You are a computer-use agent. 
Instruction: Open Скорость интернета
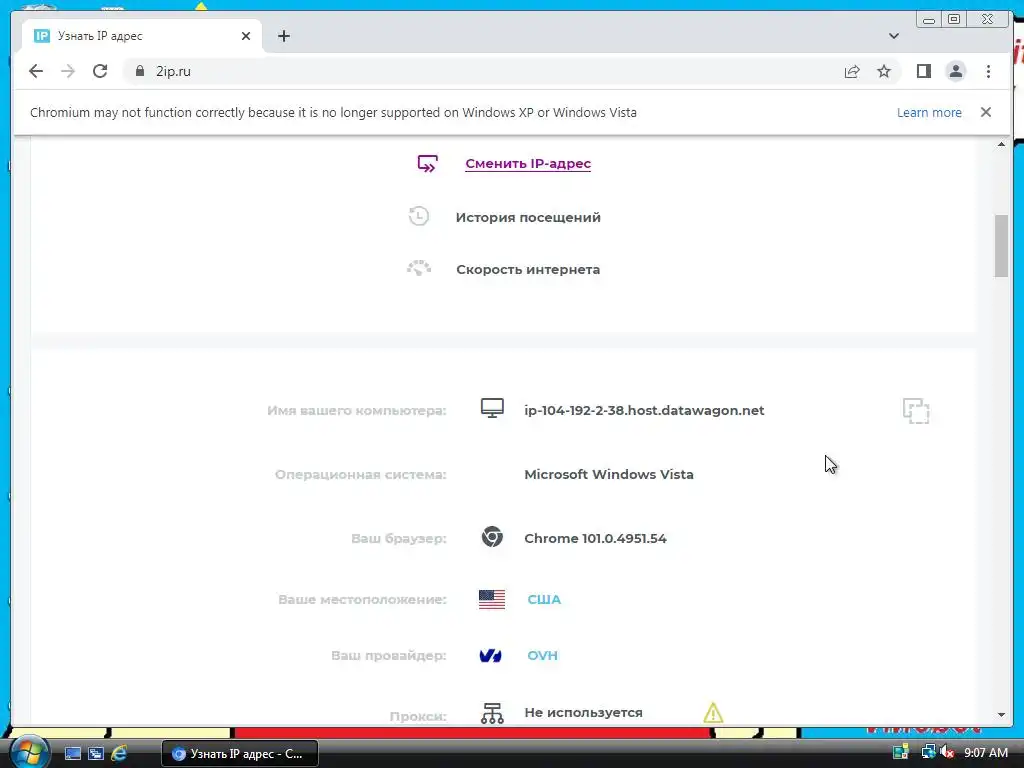click(528, 269)
